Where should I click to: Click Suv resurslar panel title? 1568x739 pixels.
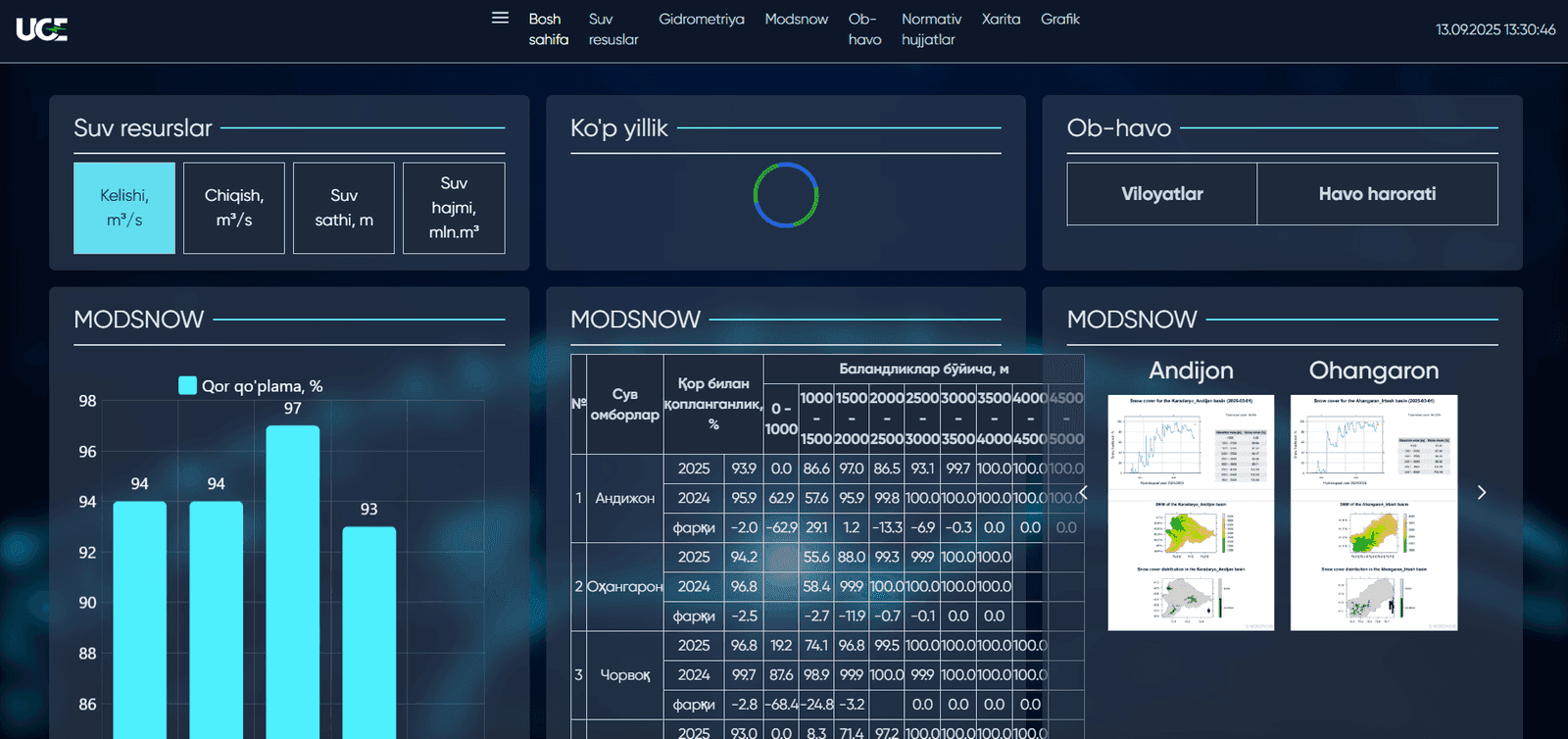143,128
